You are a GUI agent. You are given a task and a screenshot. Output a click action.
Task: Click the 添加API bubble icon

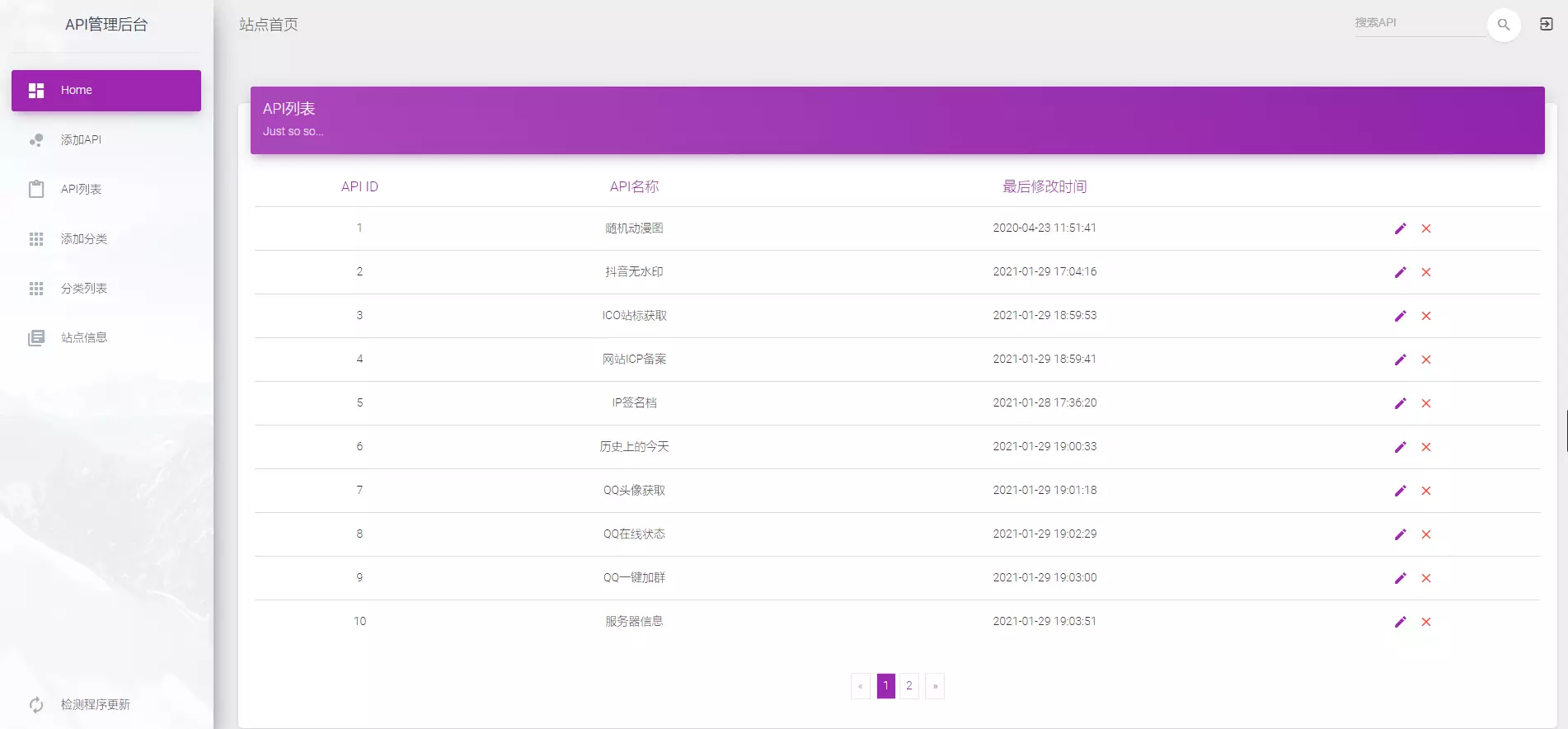[36, 140]
